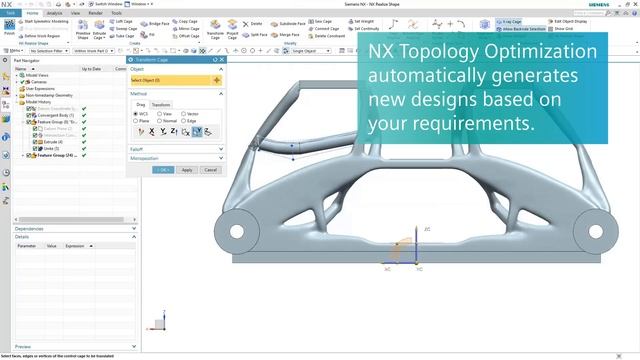
Task: Select the Plane radio button
Action: (136, 121)
